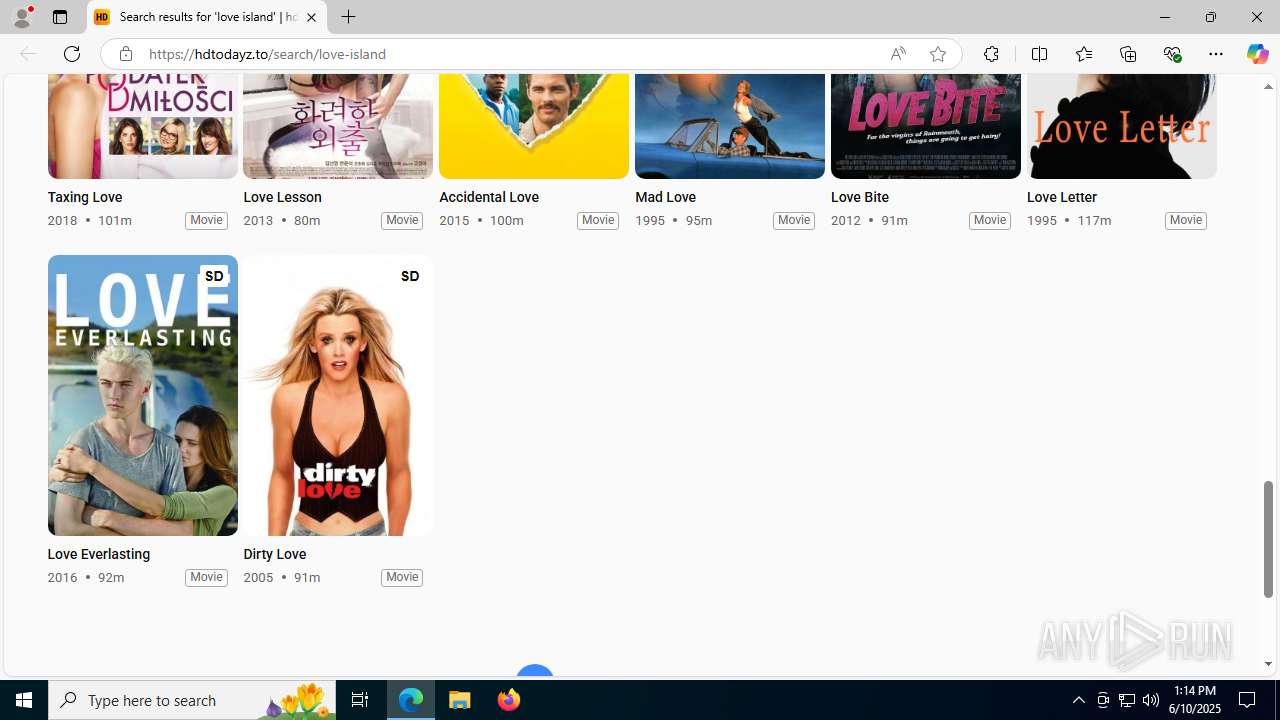Click the Taxing Love poster image
This screenshot has height=720, width=1280.
point(142,126)
